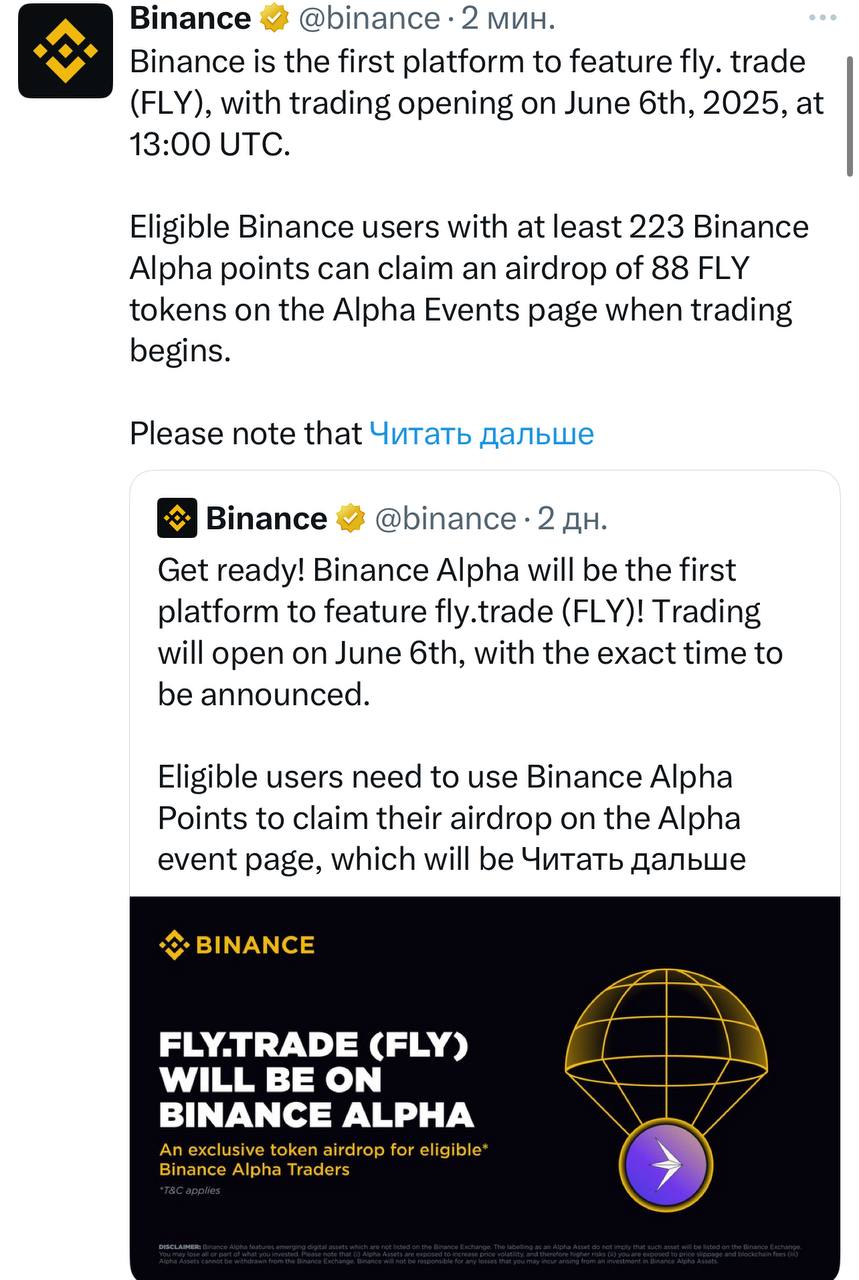Image resolution: width=859 pixels, height=1280 pixels.
Task: Click the "2 дн." quoted tweet timestamp
Action: [x=572, y=518]
